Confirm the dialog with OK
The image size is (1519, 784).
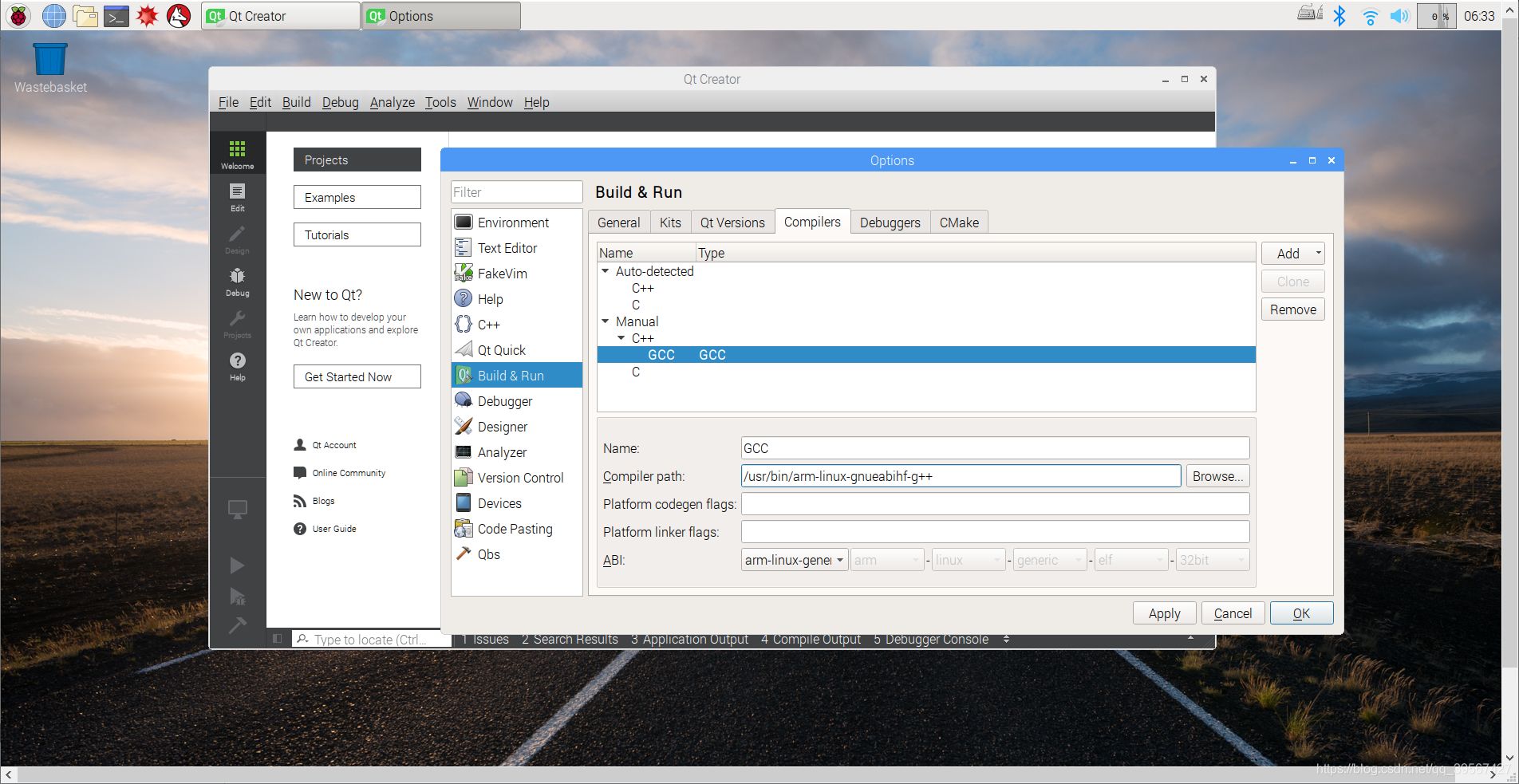coord(1301,613)
